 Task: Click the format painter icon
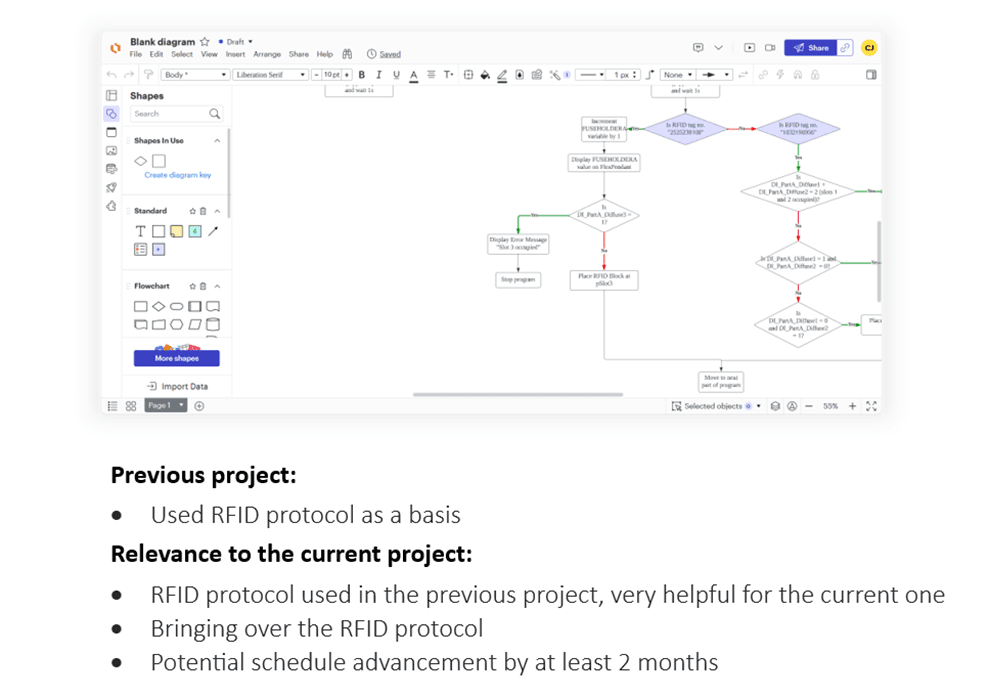pos(148,75)
